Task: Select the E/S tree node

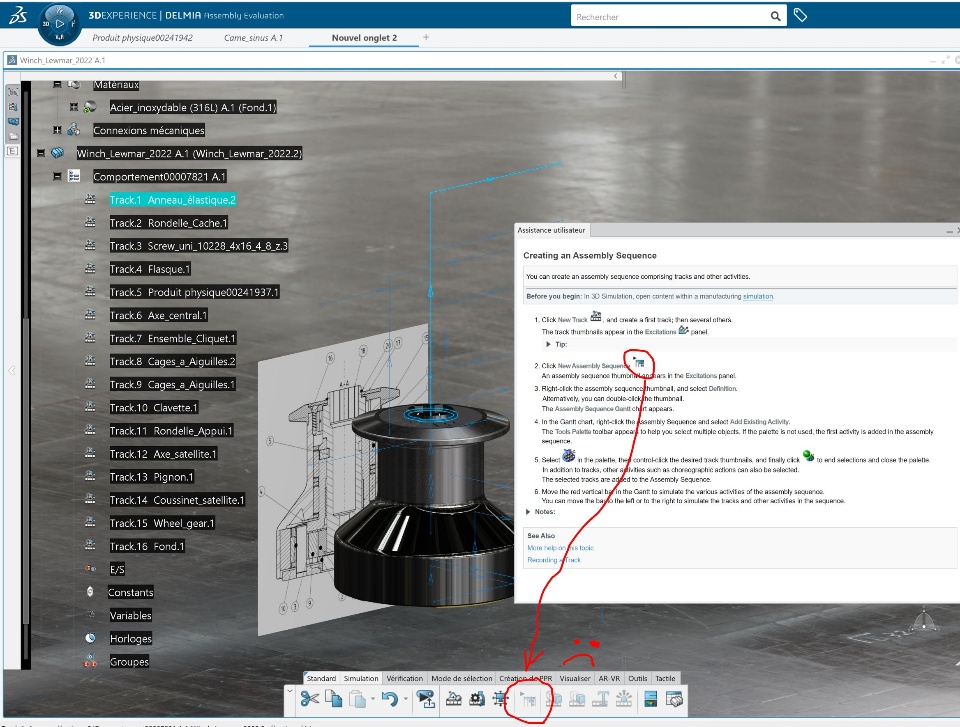Action: tap(117, 570)
